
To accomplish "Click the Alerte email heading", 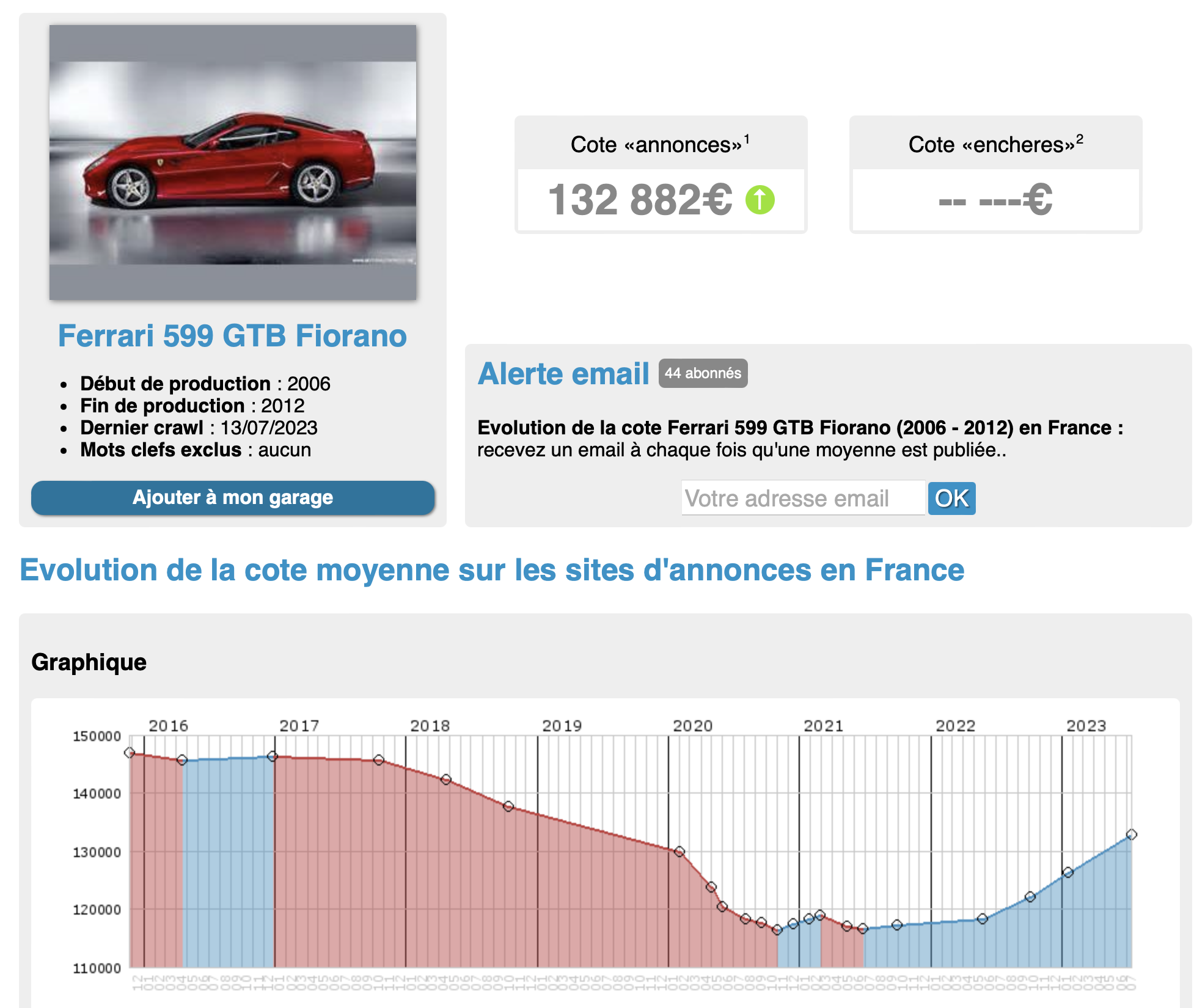I will coord(563,374).
